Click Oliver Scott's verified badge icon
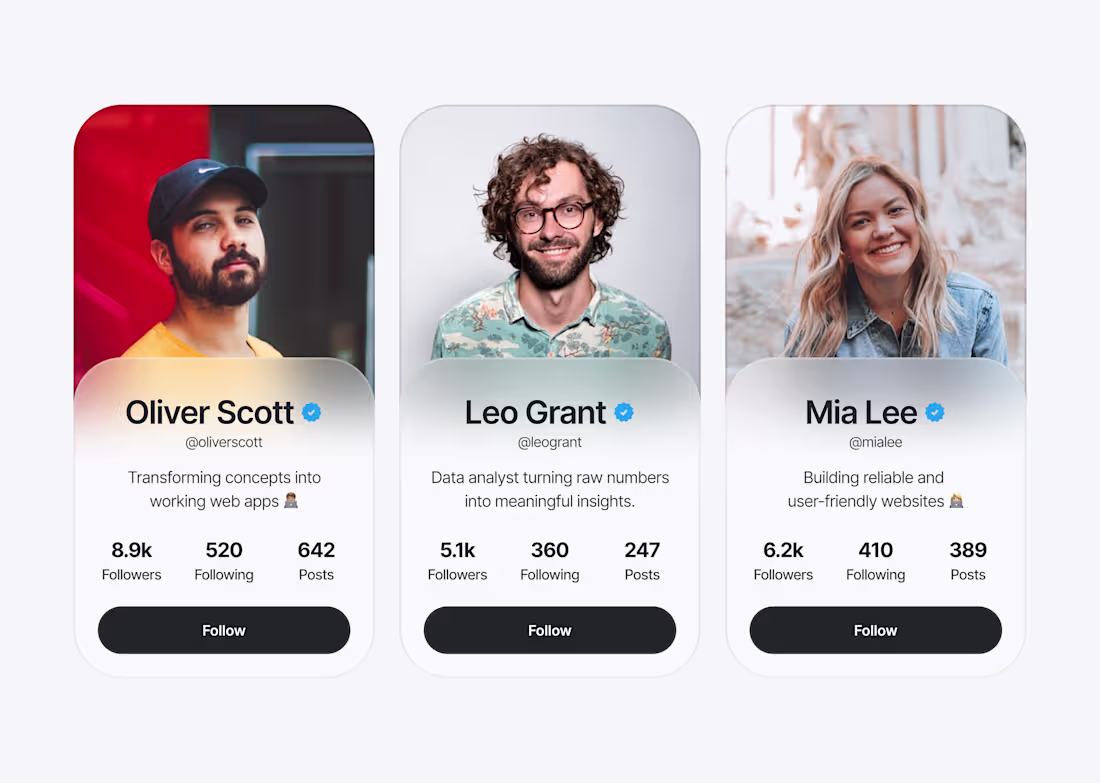The image size is (1100, 783). tap(311, 411)
